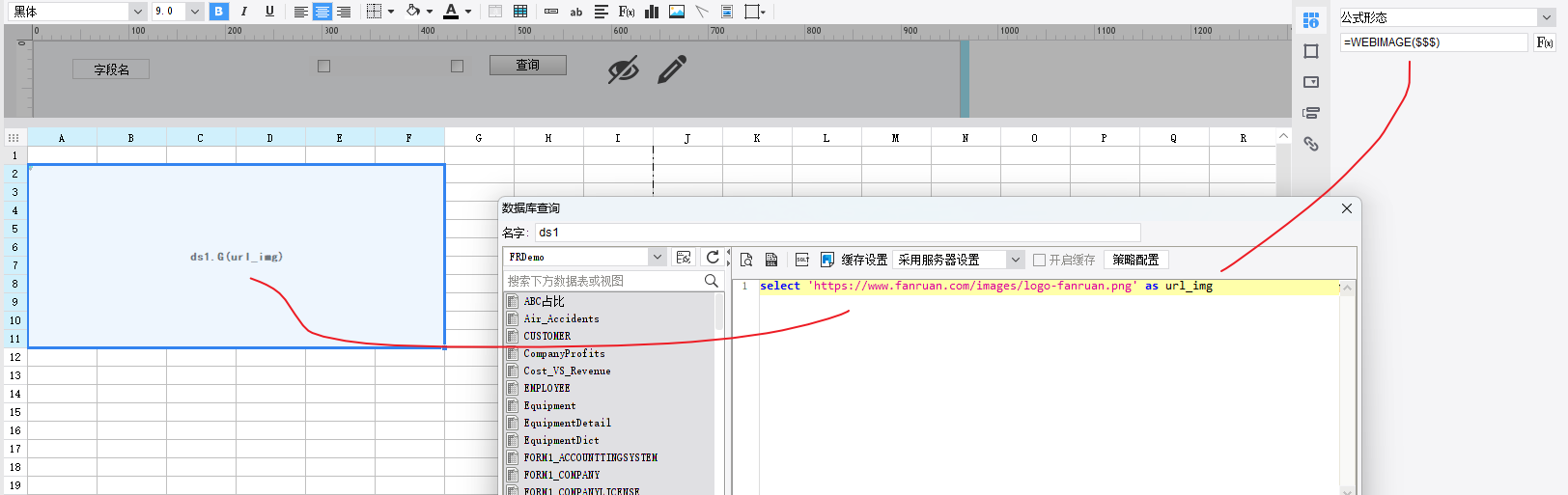The image size is (1568, 495).
Task: Tick the first checkbox in parameter pane
Action: coord(324,67)
